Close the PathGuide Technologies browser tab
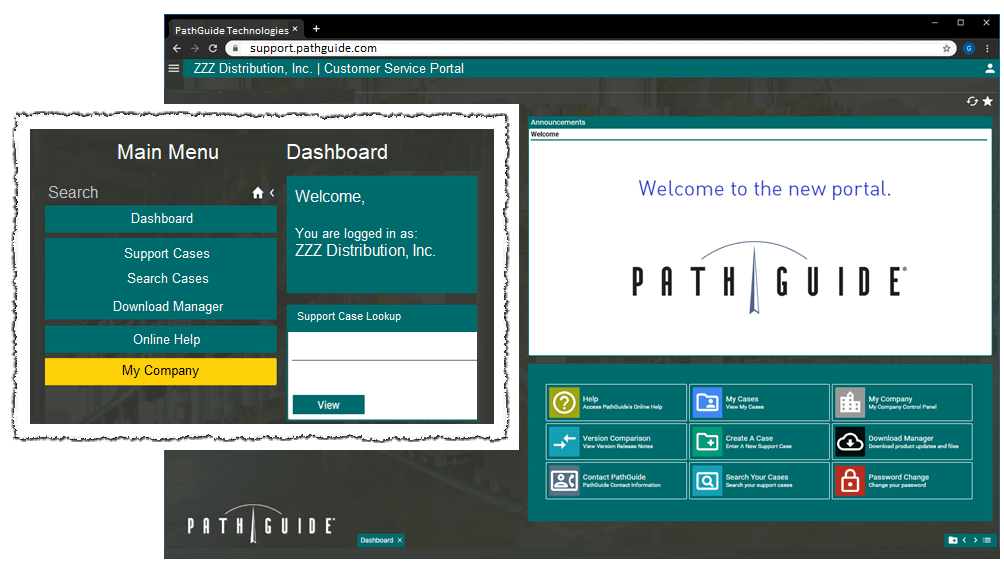Viewport: 1004px width, 564px height. click(x=295, y=29)
